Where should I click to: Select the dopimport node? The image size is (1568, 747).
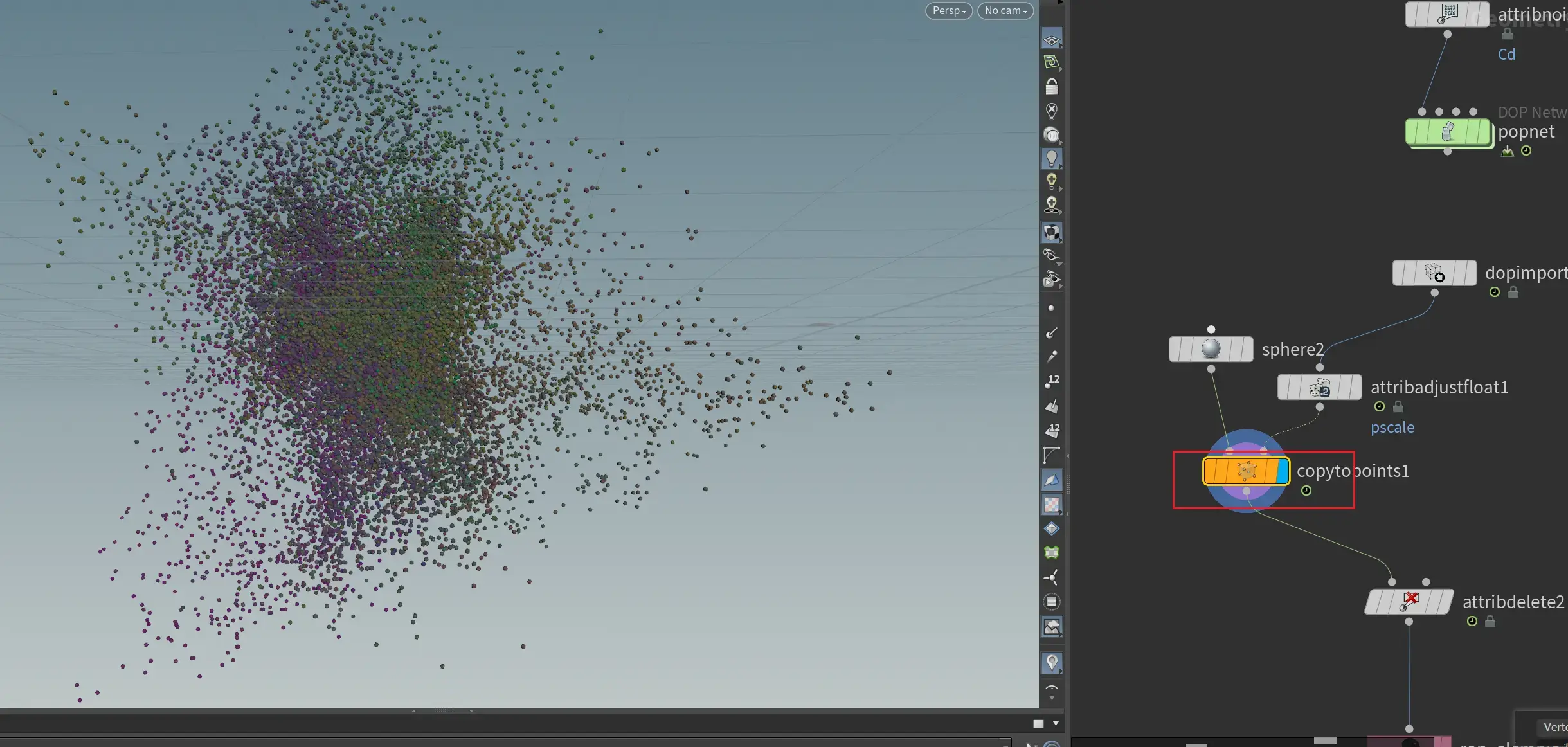(1434, 273)
